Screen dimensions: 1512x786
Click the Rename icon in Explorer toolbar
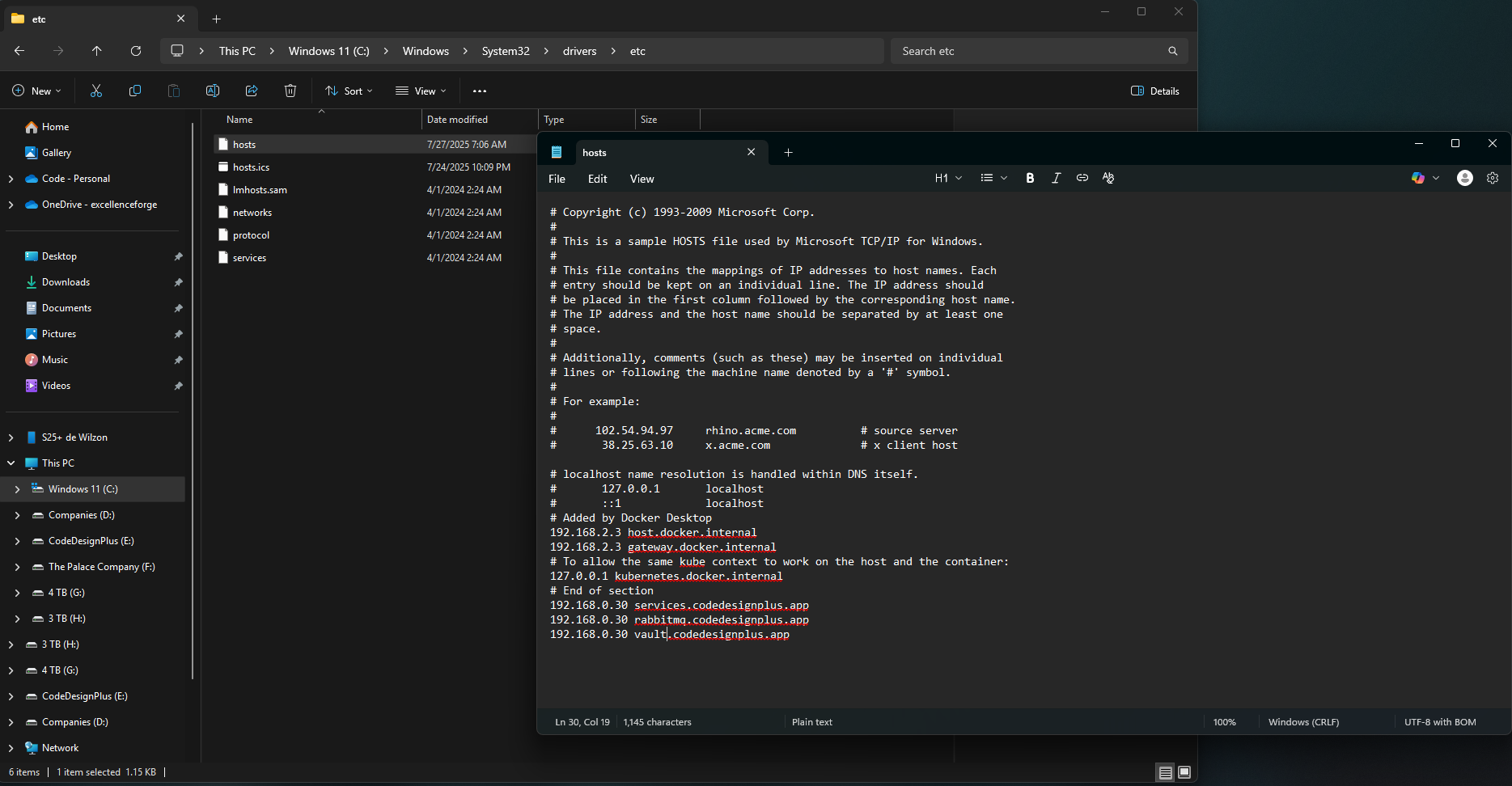213,91
